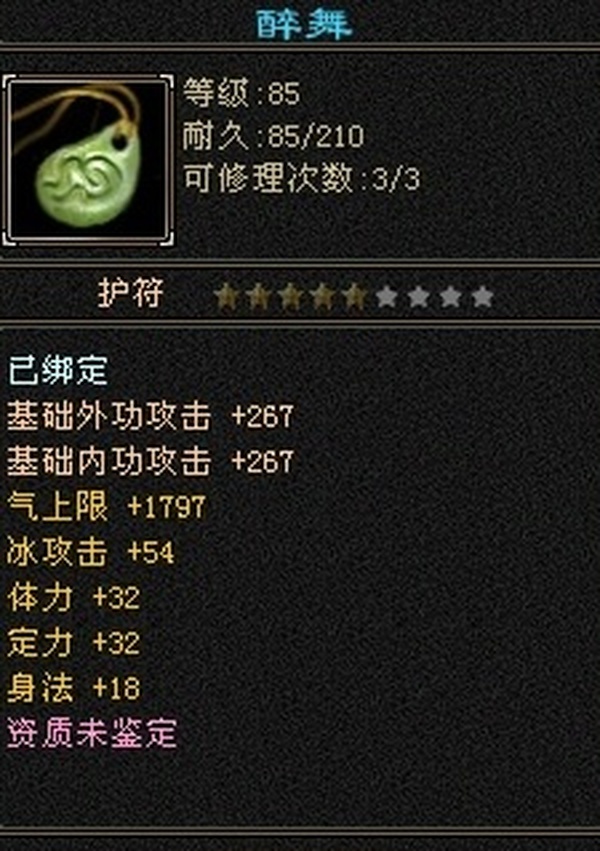Click the 护符 item type label
The image size is (600, 851).
point(131,293)
